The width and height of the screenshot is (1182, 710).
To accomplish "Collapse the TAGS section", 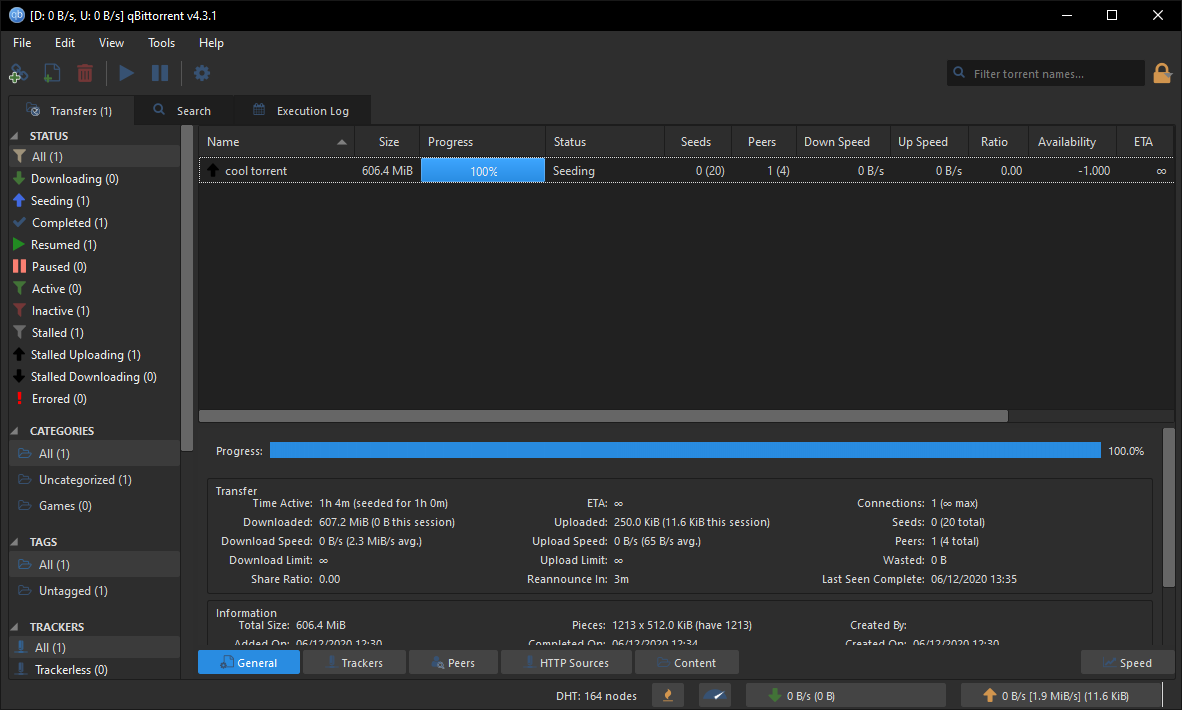I will click(14, 542).
